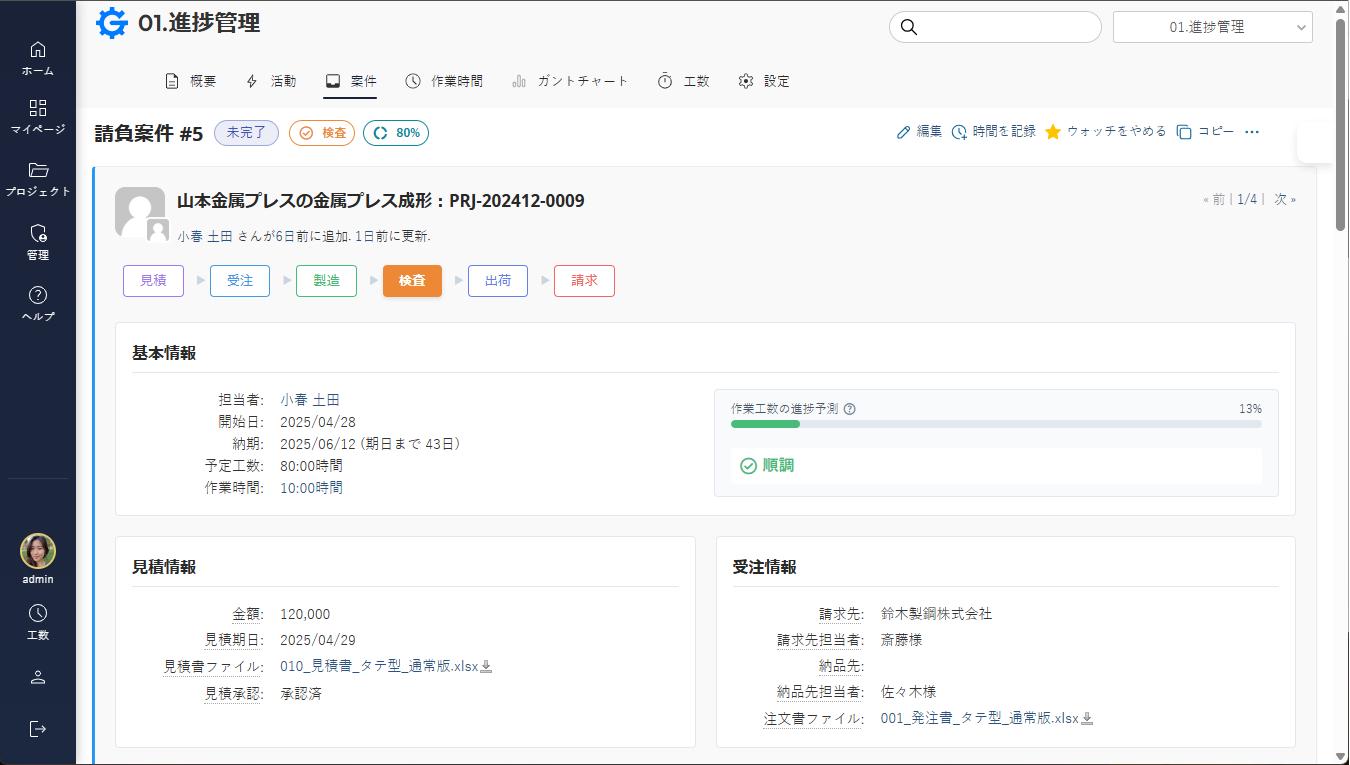
Task: Select the 出荷 workflow stage button
Action: 498,281
